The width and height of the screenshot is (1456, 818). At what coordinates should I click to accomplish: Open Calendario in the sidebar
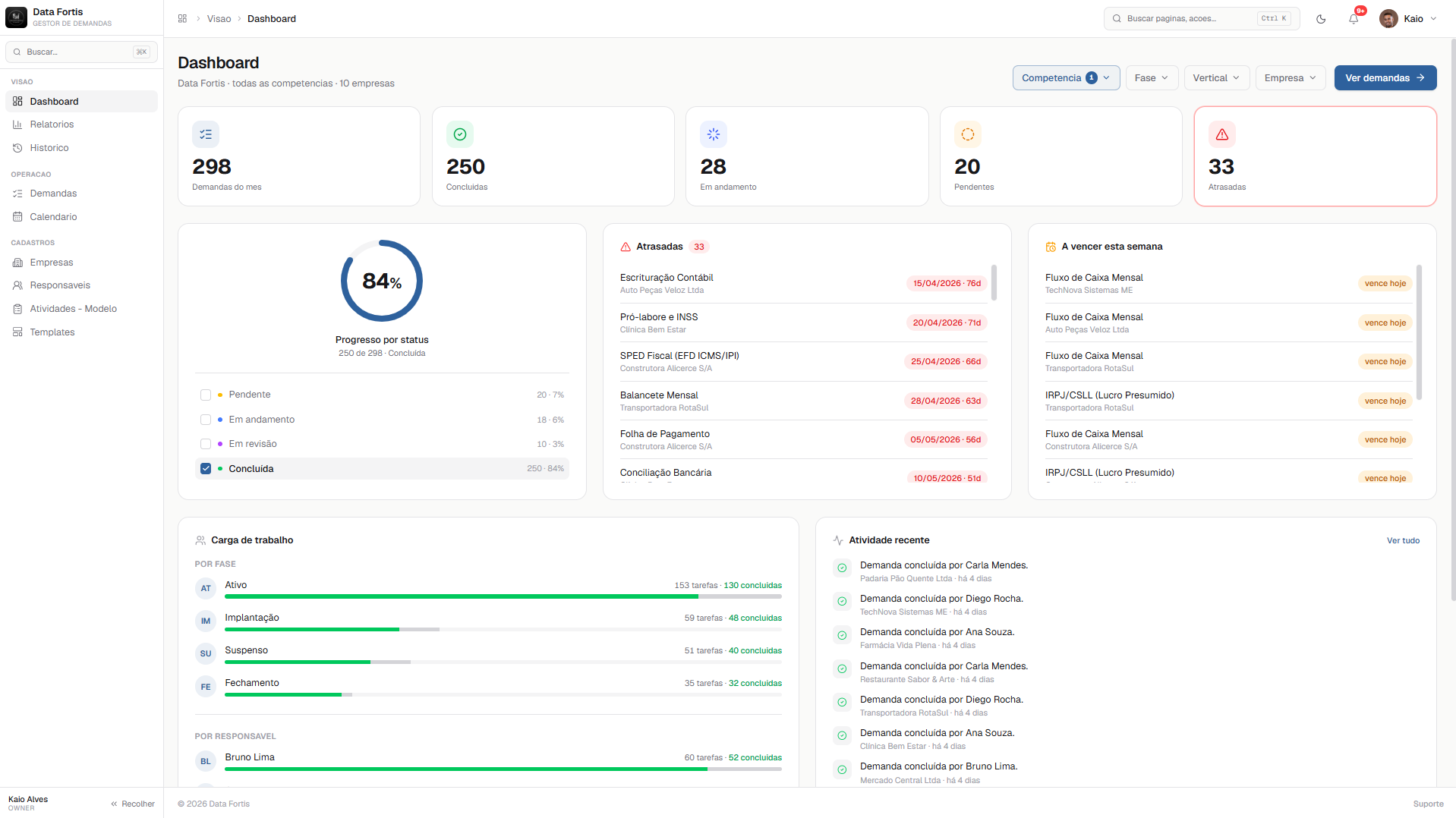click(x=82, y=217)
